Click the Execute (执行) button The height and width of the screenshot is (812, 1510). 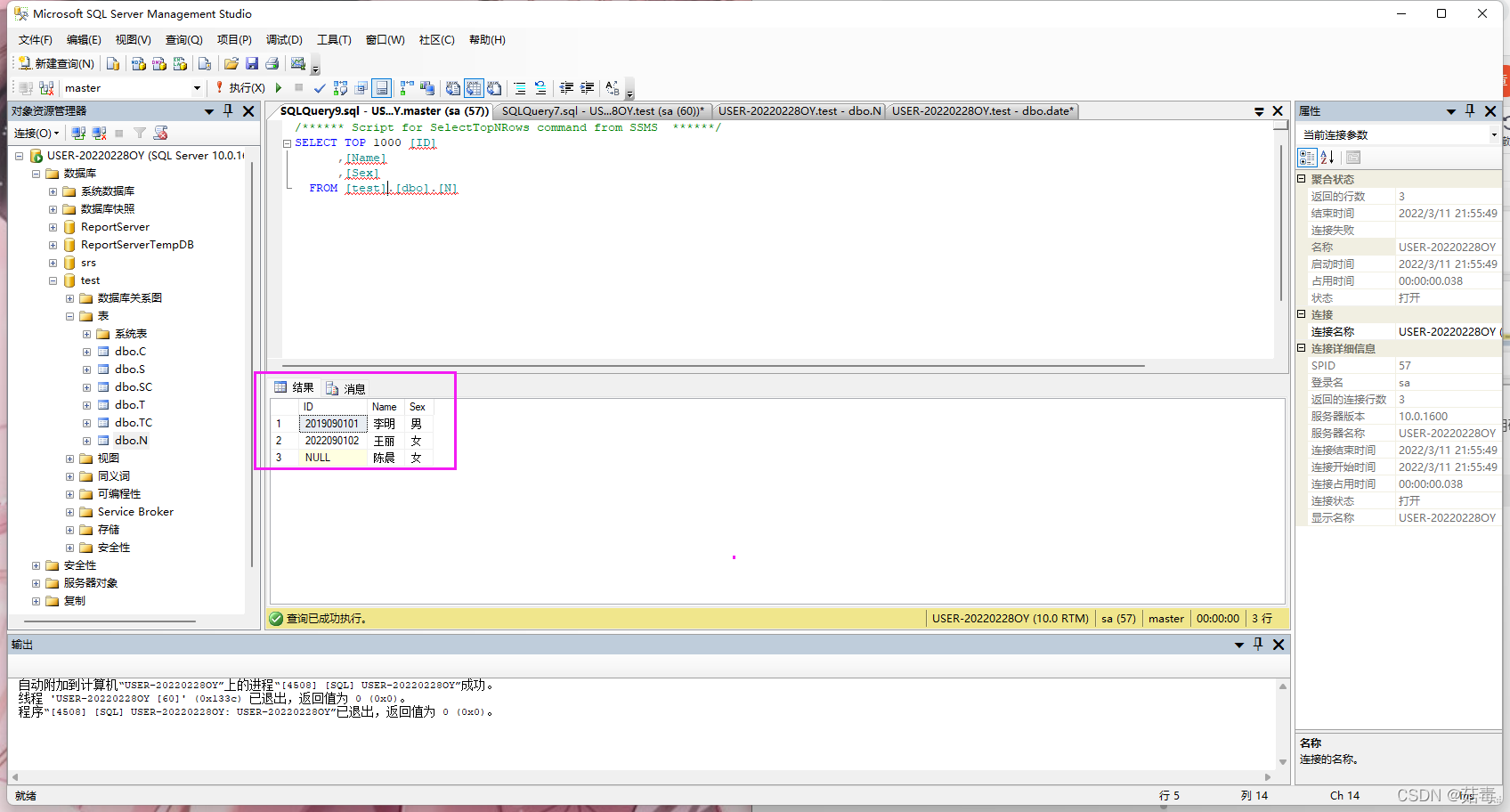point(239,88)
